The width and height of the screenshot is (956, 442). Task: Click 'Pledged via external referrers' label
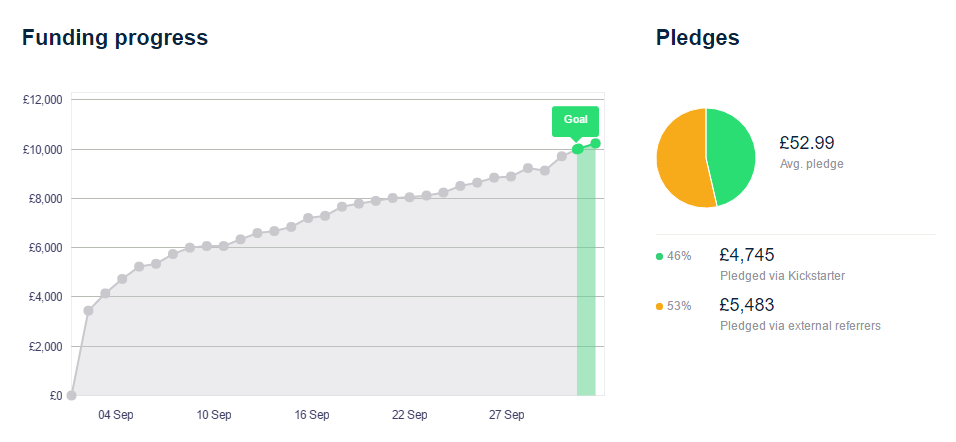pos(800,326)
